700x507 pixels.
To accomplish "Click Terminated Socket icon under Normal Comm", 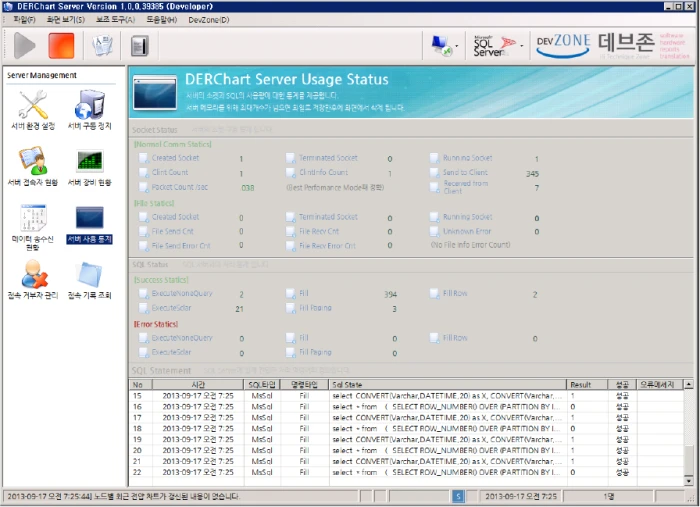I will point(291,158).
